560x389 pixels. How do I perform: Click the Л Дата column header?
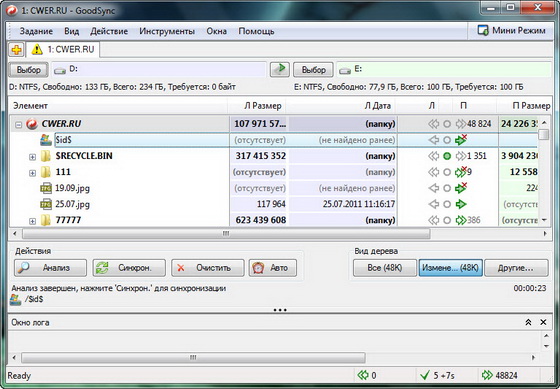(341, 106)
